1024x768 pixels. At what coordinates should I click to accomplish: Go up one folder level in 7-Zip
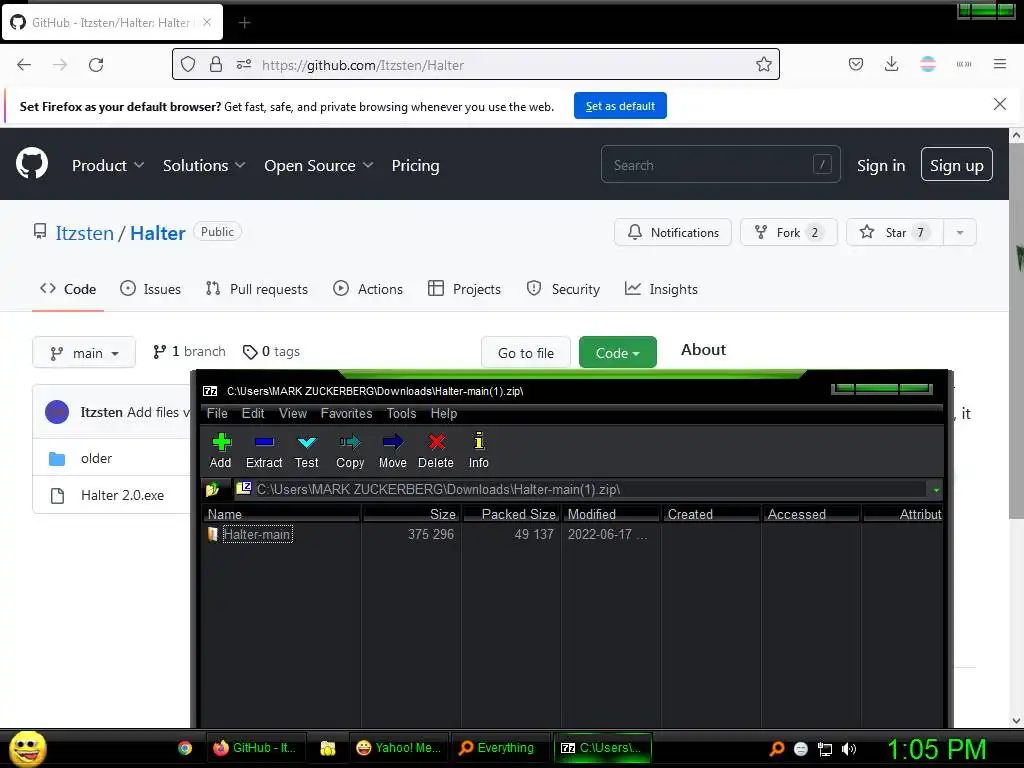[213, 489]
